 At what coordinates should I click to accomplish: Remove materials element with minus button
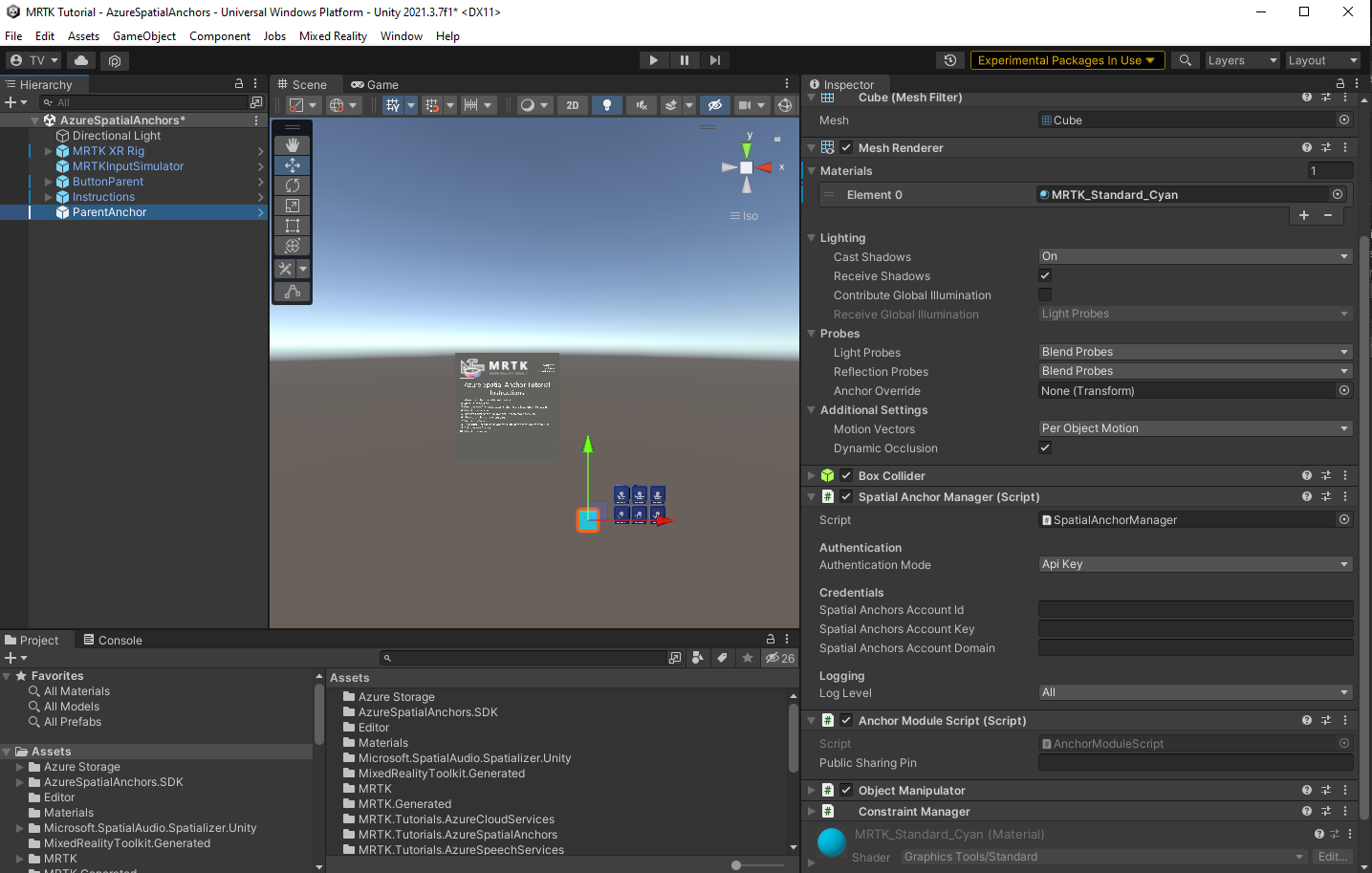pos(1328,215)
